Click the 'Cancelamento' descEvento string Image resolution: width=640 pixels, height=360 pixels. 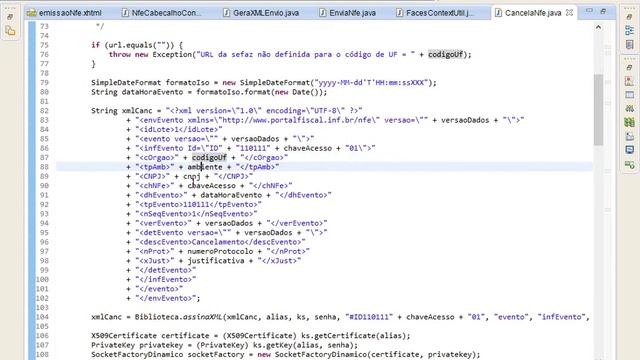(220, 242)
